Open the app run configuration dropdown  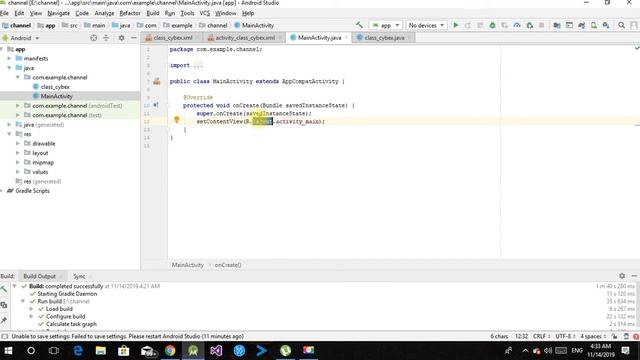385,25
